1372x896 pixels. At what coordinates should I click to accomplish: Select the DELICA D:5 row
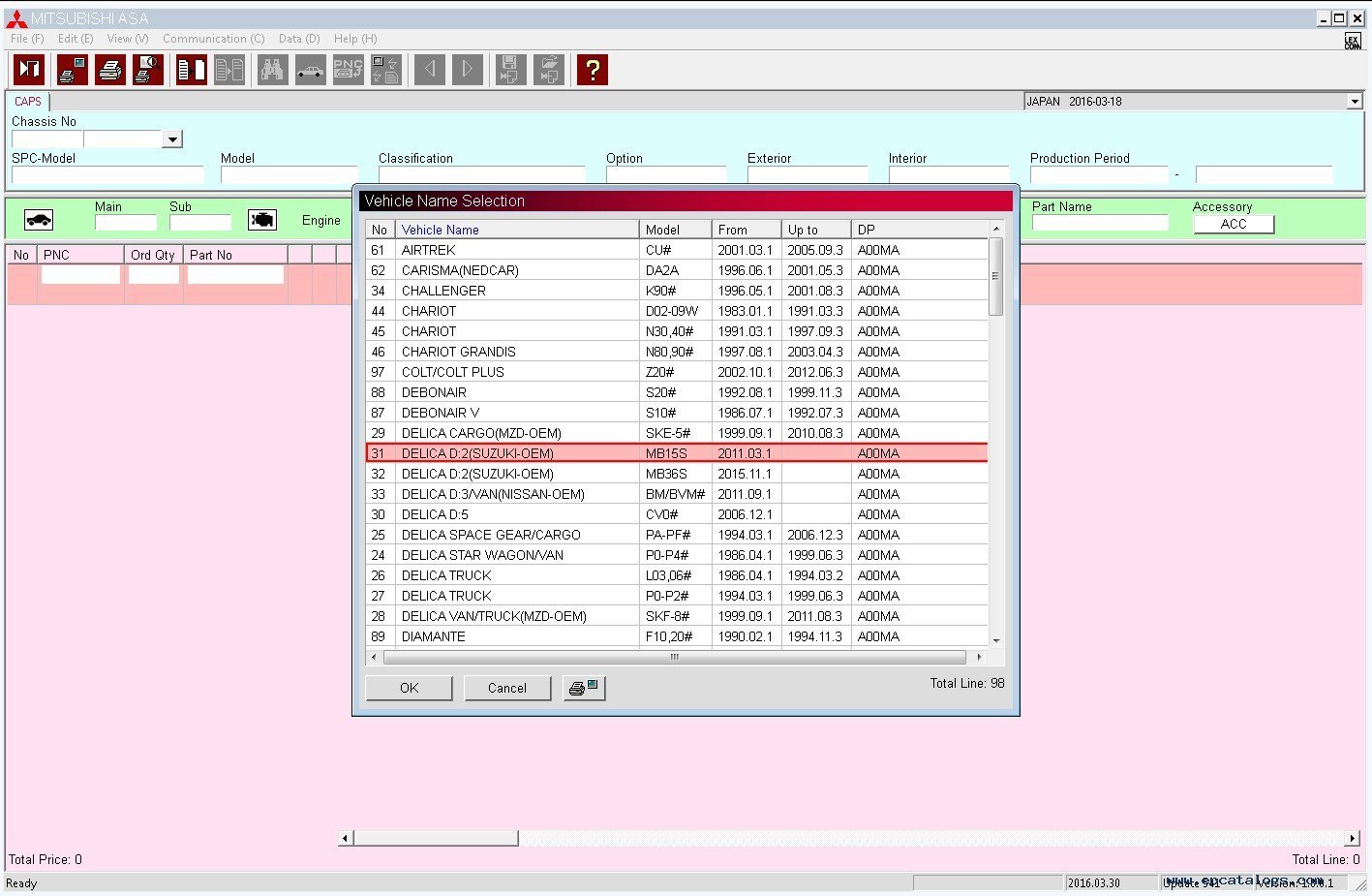(x=677, y=514)
